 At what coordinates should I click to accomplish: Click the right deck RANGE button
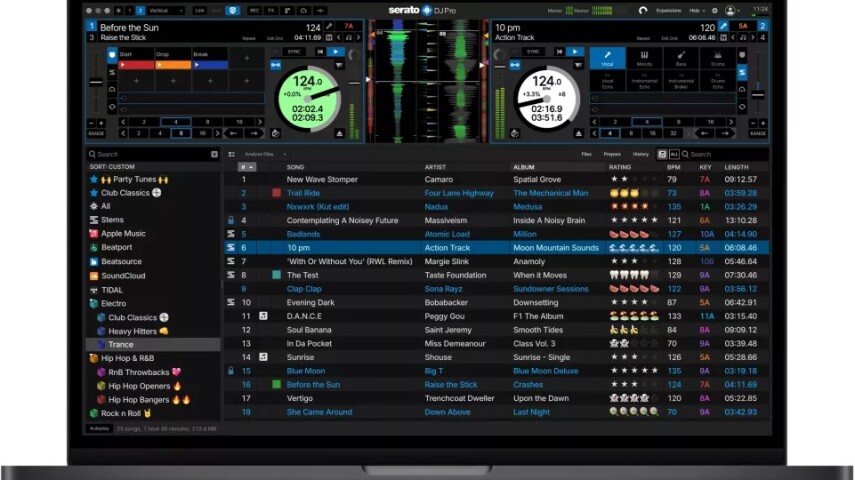pyautogui.click(x=758, y=133)
